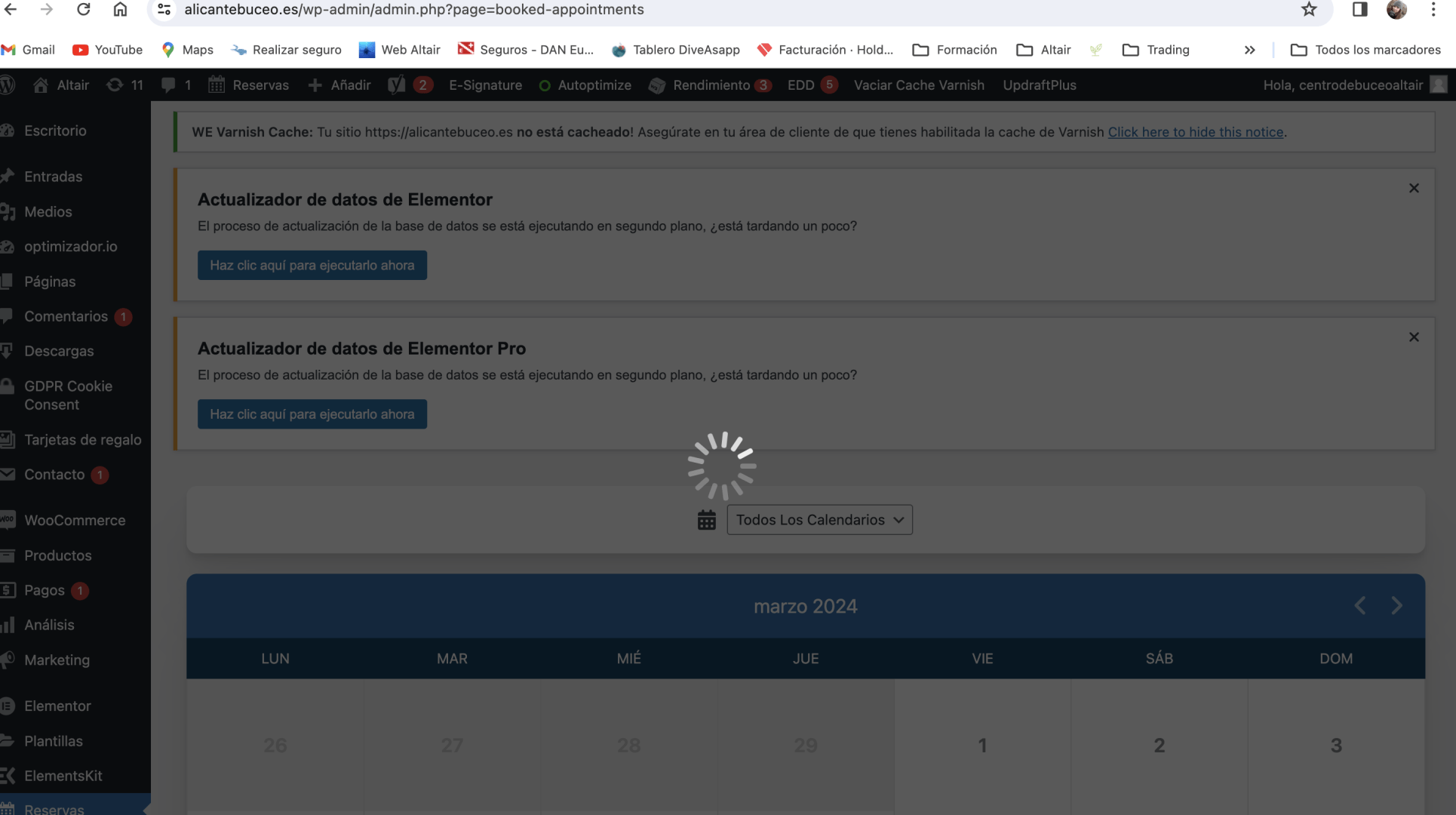Expand the Formación bookmark folder
The height and width of the screenshot is (815, 1456).
(x=954, y=50)
